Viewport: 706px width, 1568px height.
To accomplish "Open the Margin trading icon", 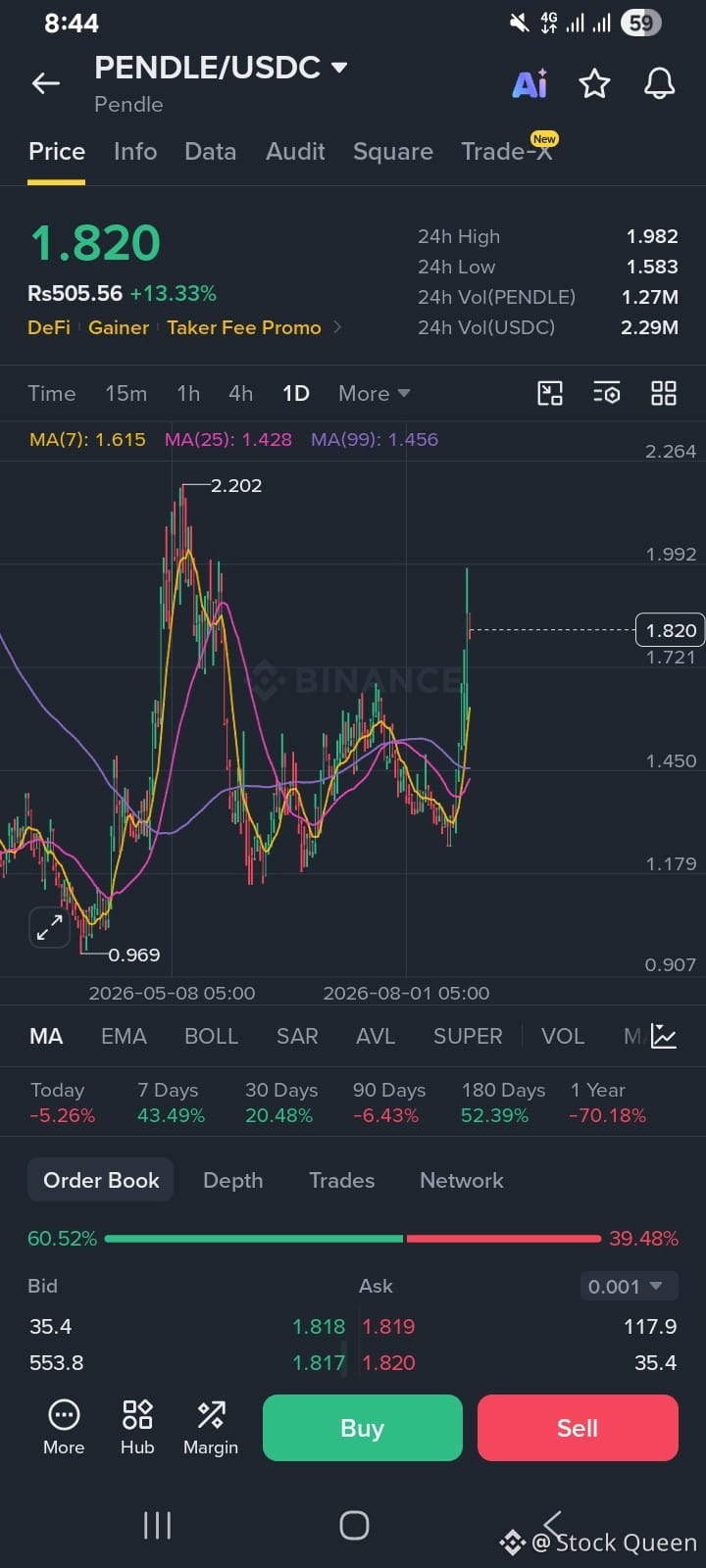I will click(x=211, y=1427).
